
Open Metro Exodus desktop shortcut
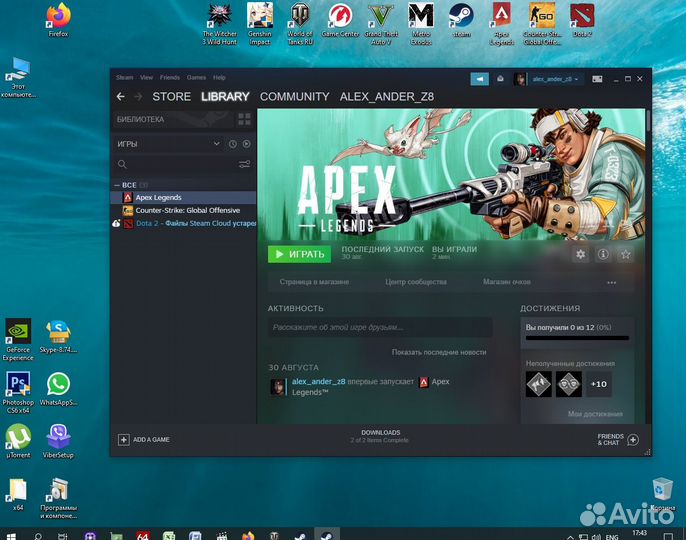pyautogui.click(x=421, y=24)
